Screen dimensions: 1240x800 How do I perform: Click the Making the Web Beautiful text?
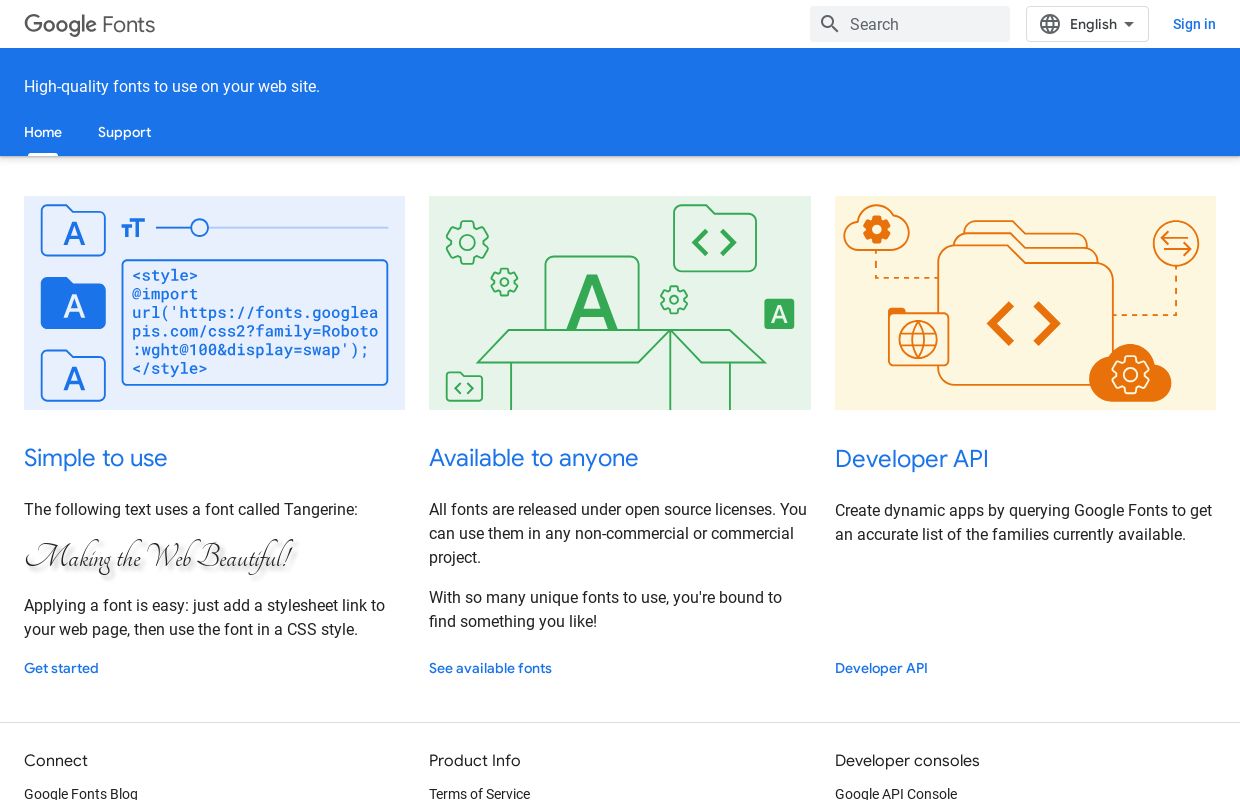159,556
